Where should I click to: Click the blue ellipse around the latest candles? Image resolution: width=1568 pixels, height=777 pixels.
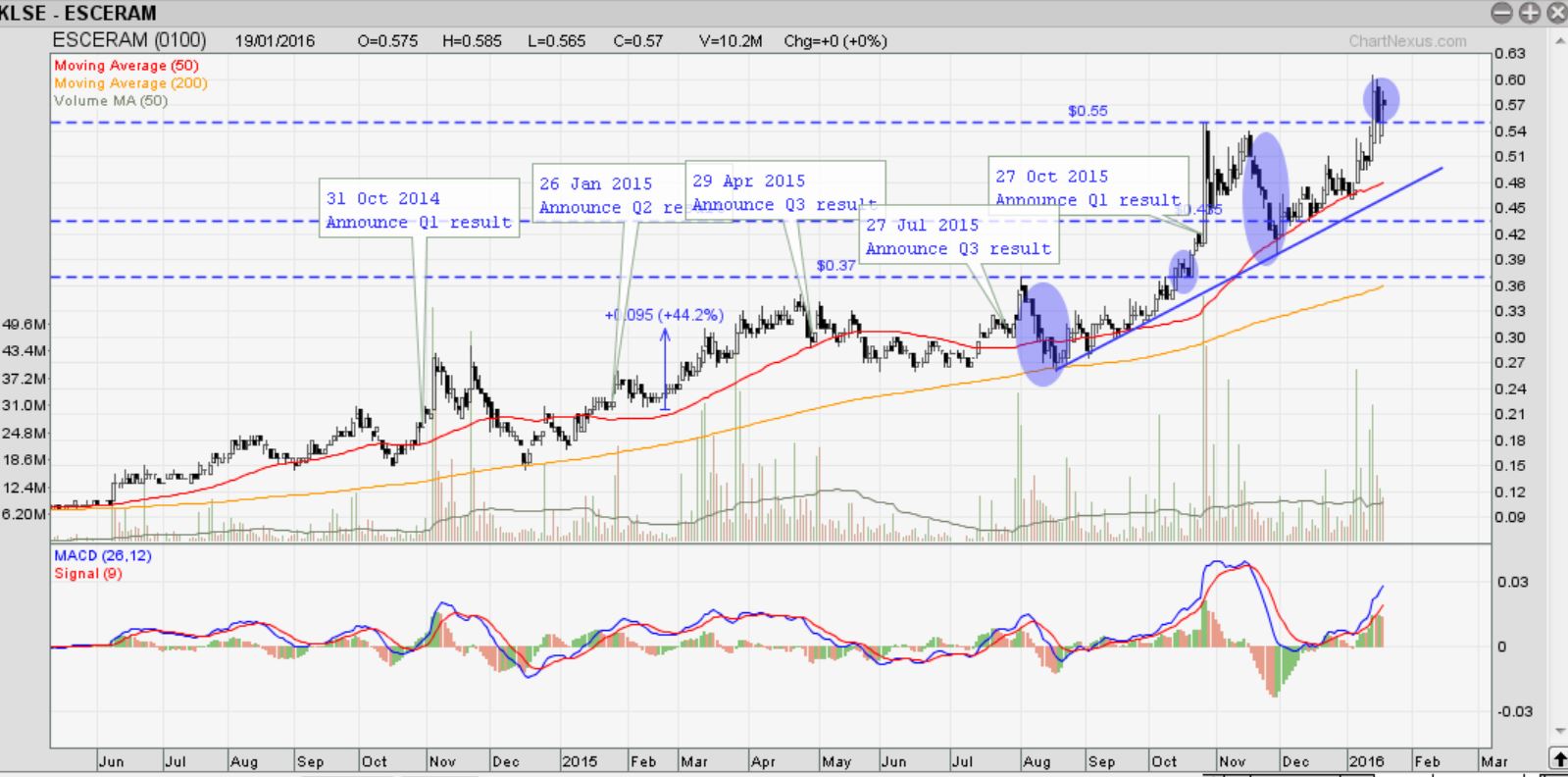1381,99
